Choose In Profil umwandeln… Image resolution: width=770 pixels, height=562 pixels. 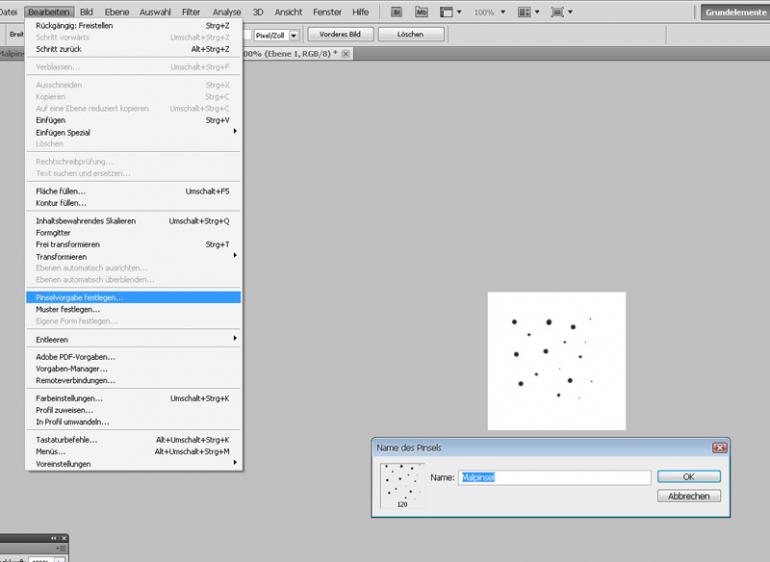(x=133, y=422)
